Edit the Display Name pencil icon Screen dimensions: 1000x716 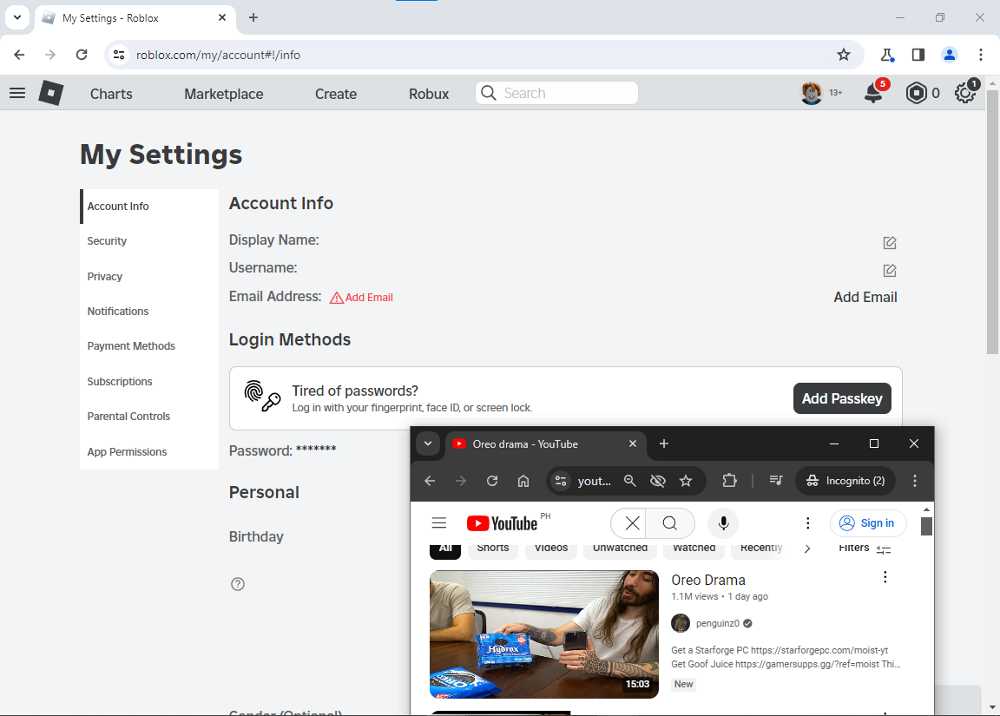(x=889, y=242)
